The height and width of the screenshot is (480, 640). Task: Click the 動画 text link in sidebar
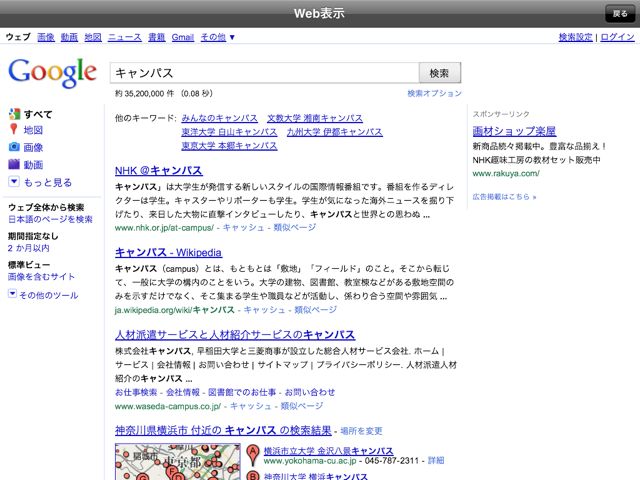[x=33, y=164]
